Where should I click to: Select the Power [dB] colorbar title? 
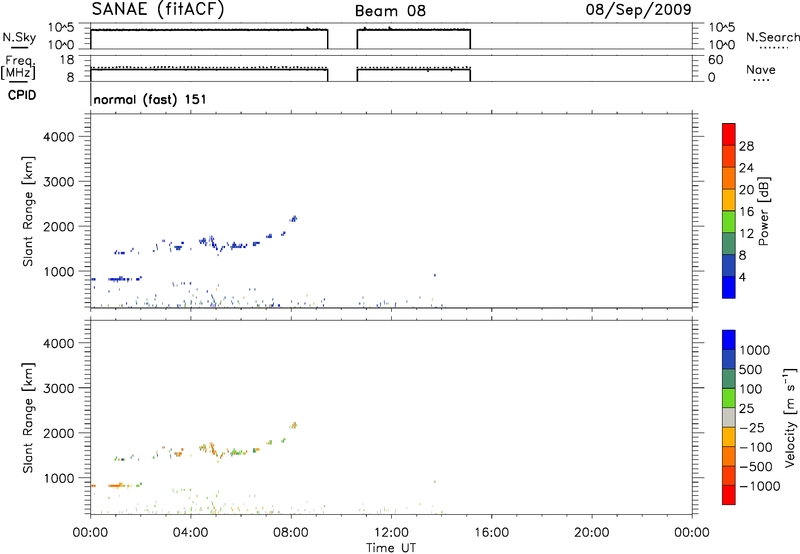click(763, 211)
